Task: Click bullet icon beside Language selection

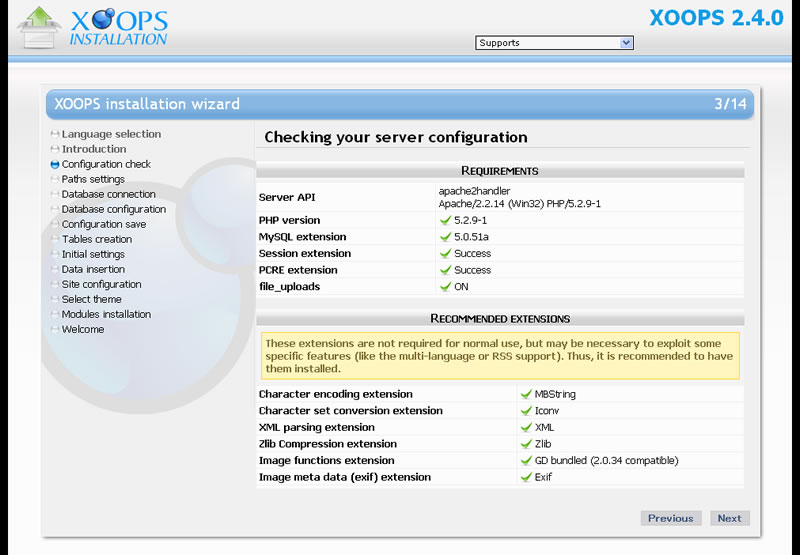Action: 55,134
